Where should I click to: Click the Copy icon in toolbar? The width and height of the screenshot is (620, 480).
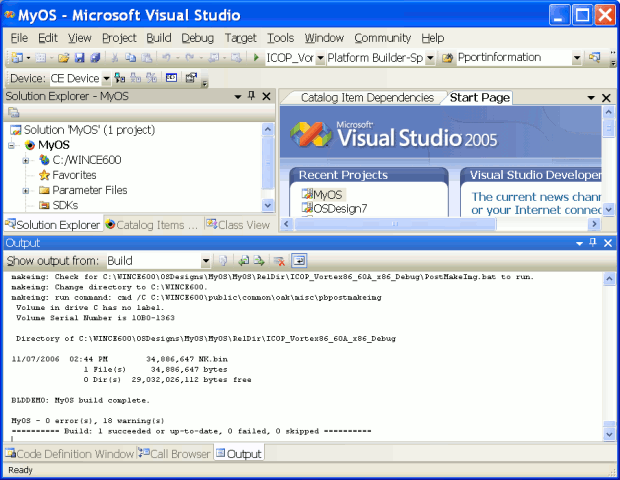(130, 58)
